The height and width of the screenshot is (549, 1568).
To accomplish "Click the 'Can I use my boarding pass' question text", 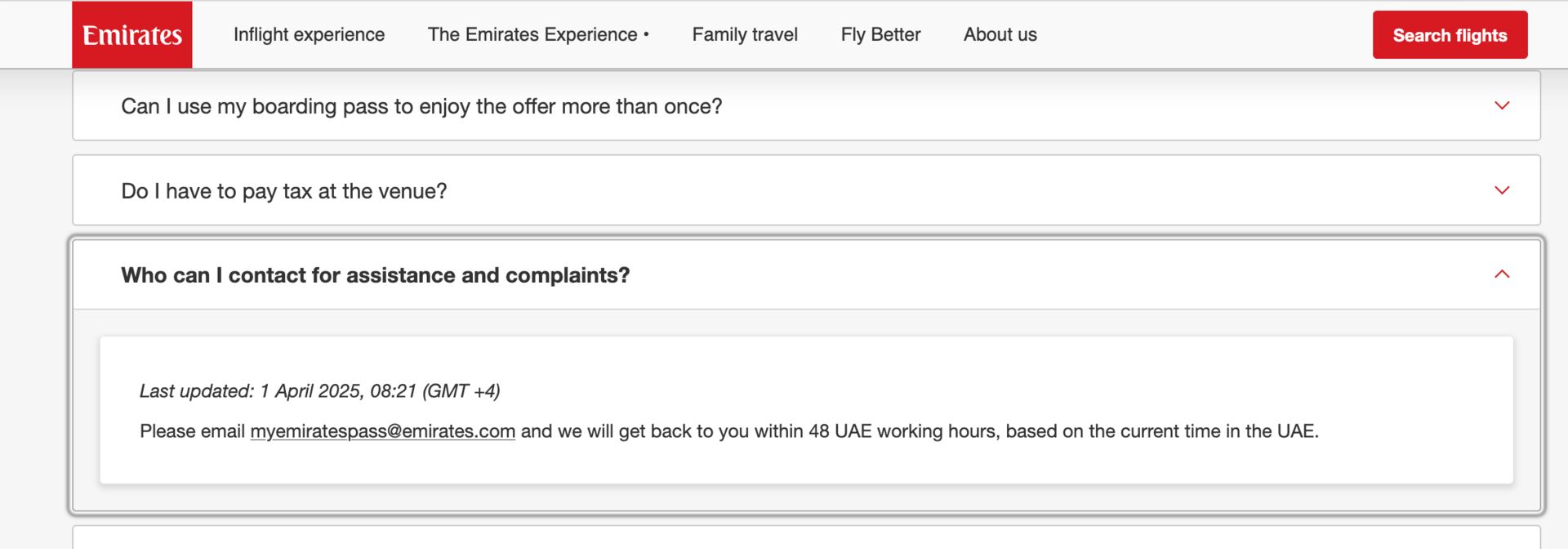I will click(421, 106).
